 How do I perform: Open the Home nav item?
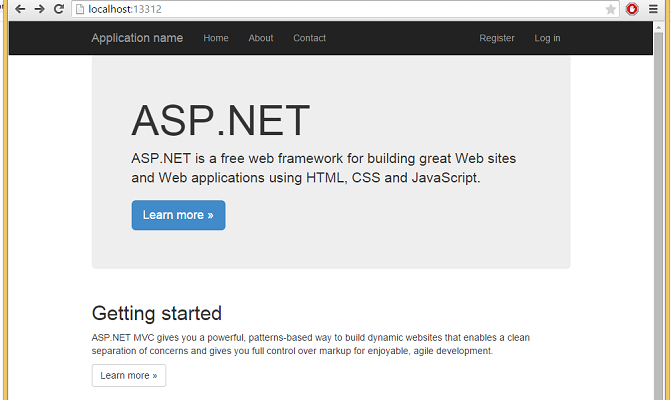coord(216,38)
